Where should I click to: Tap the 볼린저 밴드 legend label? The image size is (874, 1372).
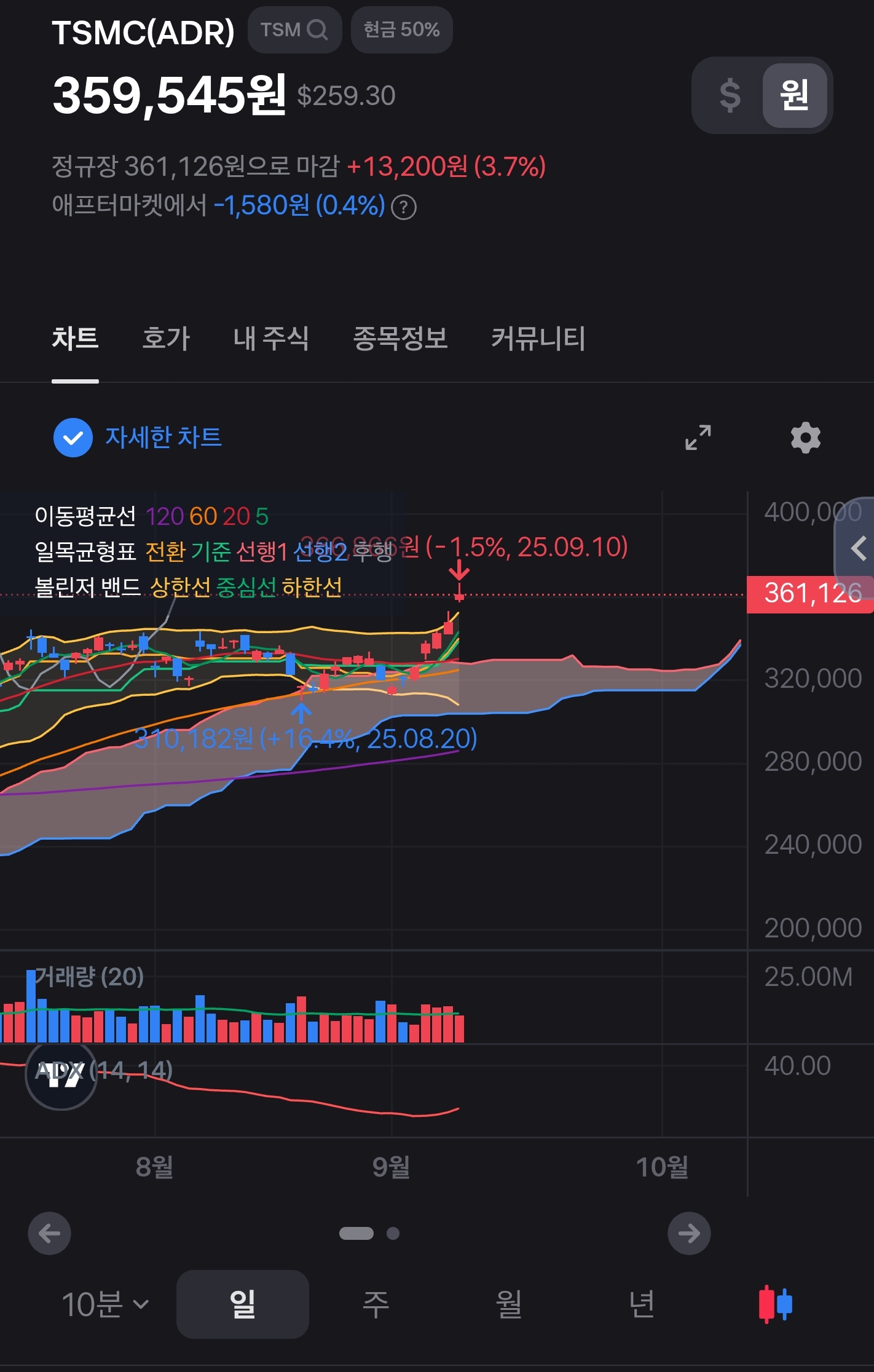(88, 587)
